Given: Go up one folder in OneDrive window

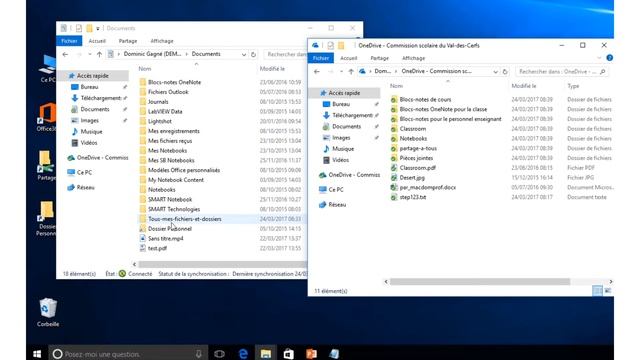Looking at the screenshot, I should 351,71.
